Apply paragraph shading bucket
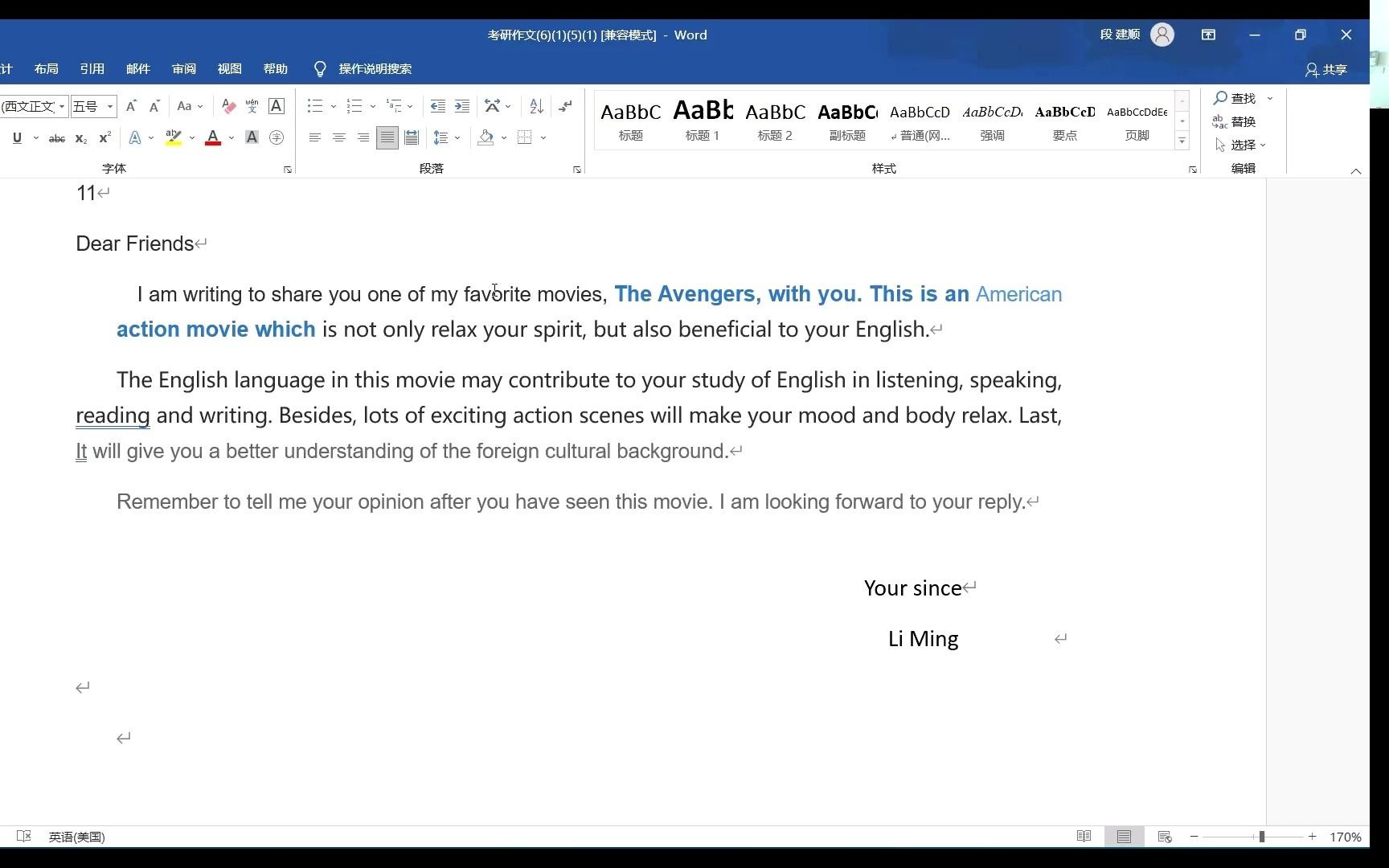This screenshot has height=868, width=1389. tap(486, 138)
